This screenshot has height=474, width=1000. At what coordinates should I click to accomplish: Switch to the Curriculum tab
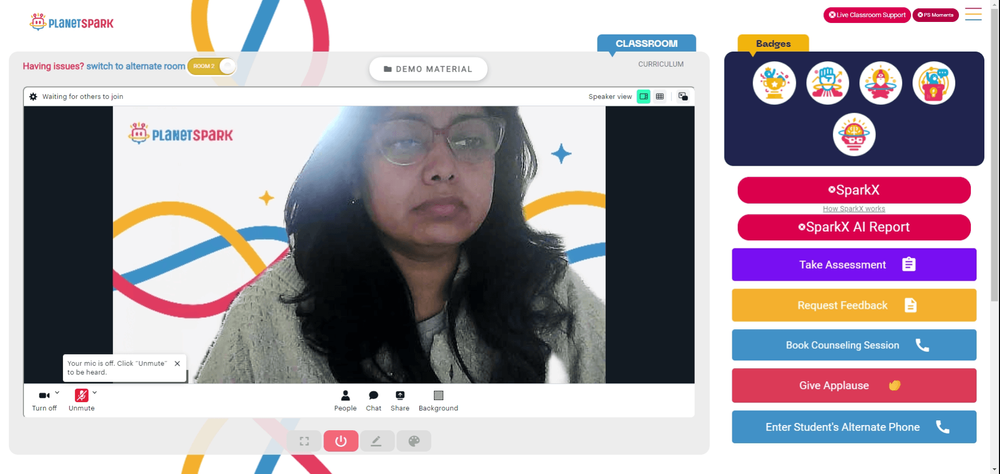click(x=661, y=64)
